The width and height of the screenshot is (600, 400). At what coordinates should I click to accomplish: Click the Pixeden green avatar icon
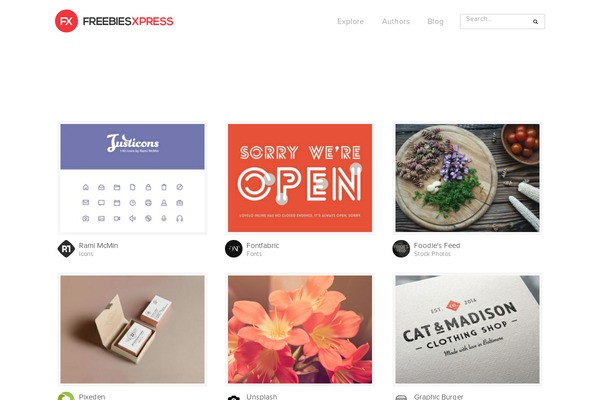pyautogui.click(x=66, y=396)
